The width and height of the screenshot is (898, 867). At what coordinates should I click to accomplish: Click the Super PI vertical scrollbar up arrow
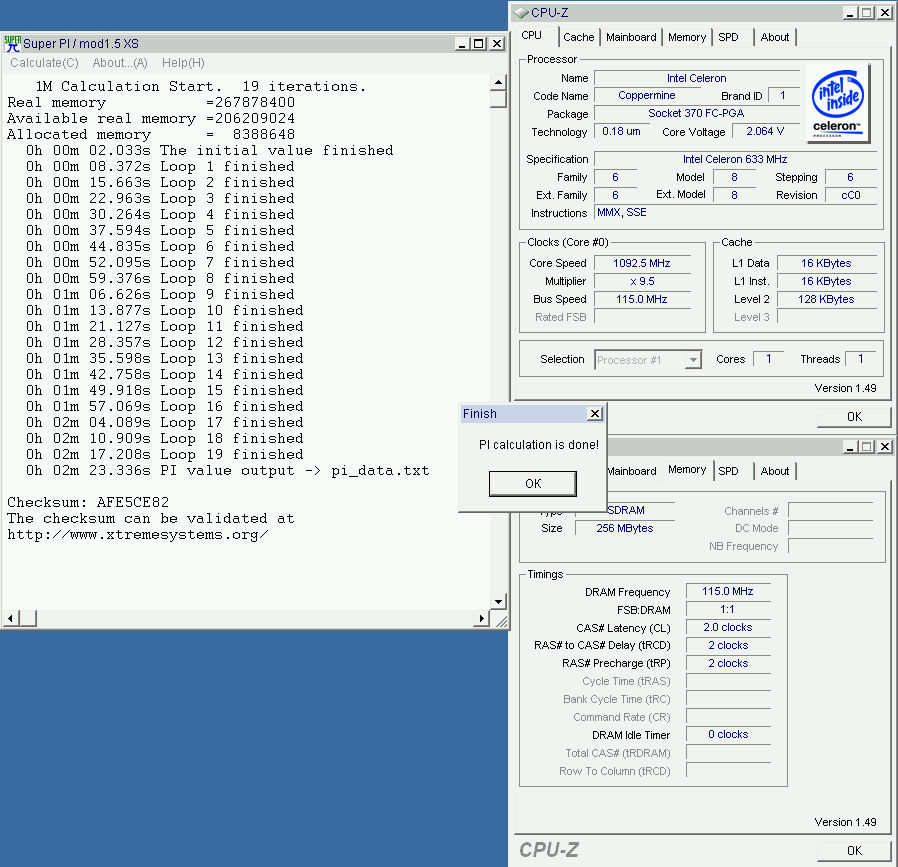click(498, 83)
